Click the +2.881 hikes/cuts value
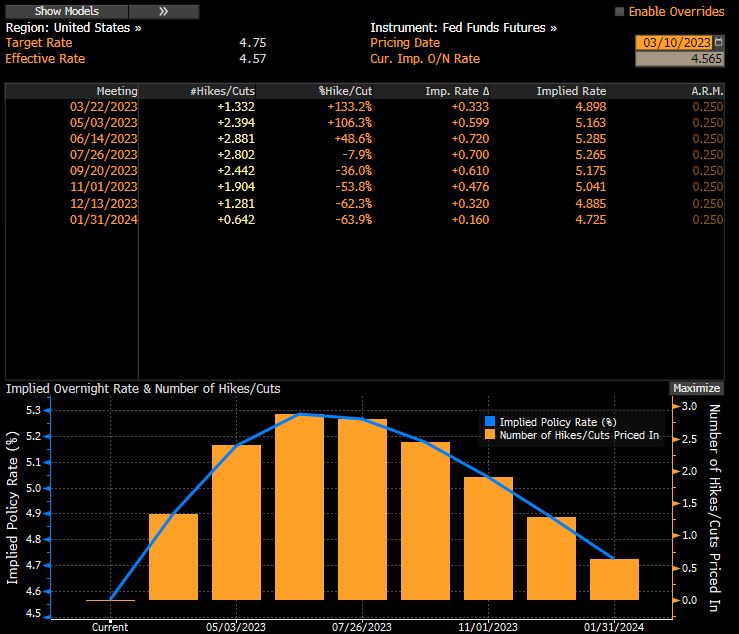Image resolution: width=739 pixels, height=634 pixels. tap(236, 139)
